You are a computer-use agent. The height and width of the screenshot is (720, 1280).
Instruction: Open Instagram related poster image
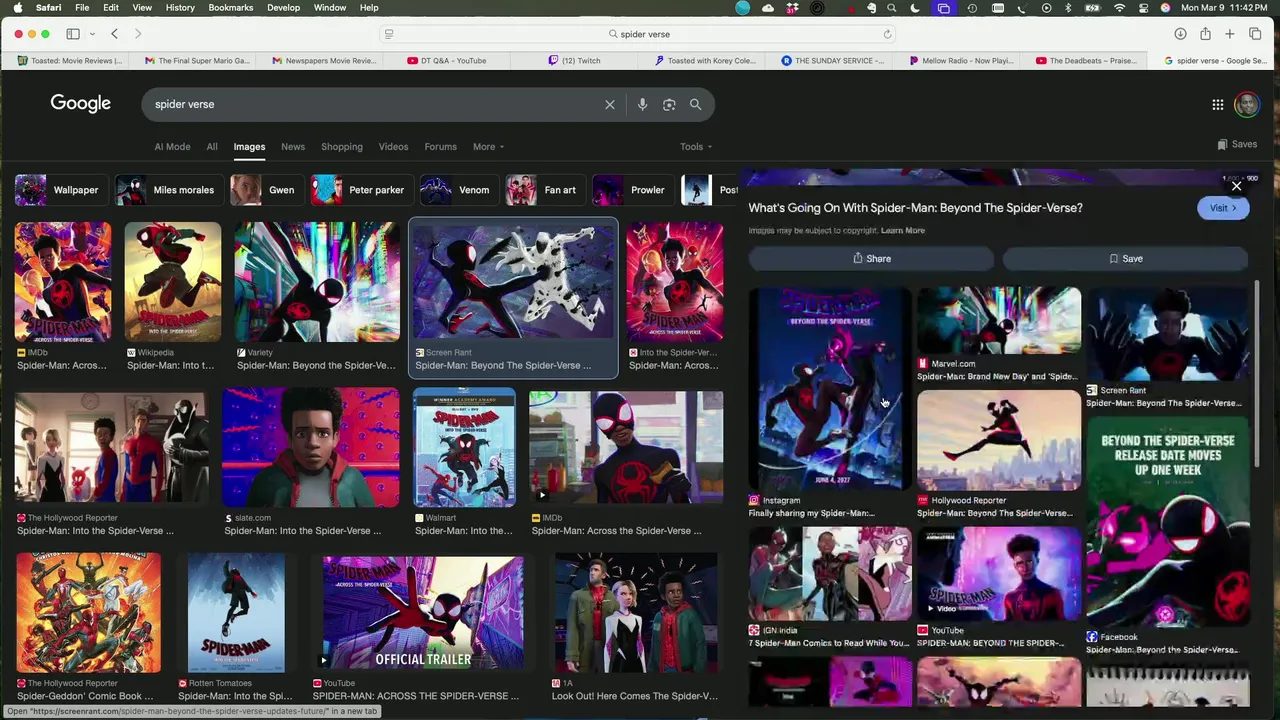click(830, 389)
